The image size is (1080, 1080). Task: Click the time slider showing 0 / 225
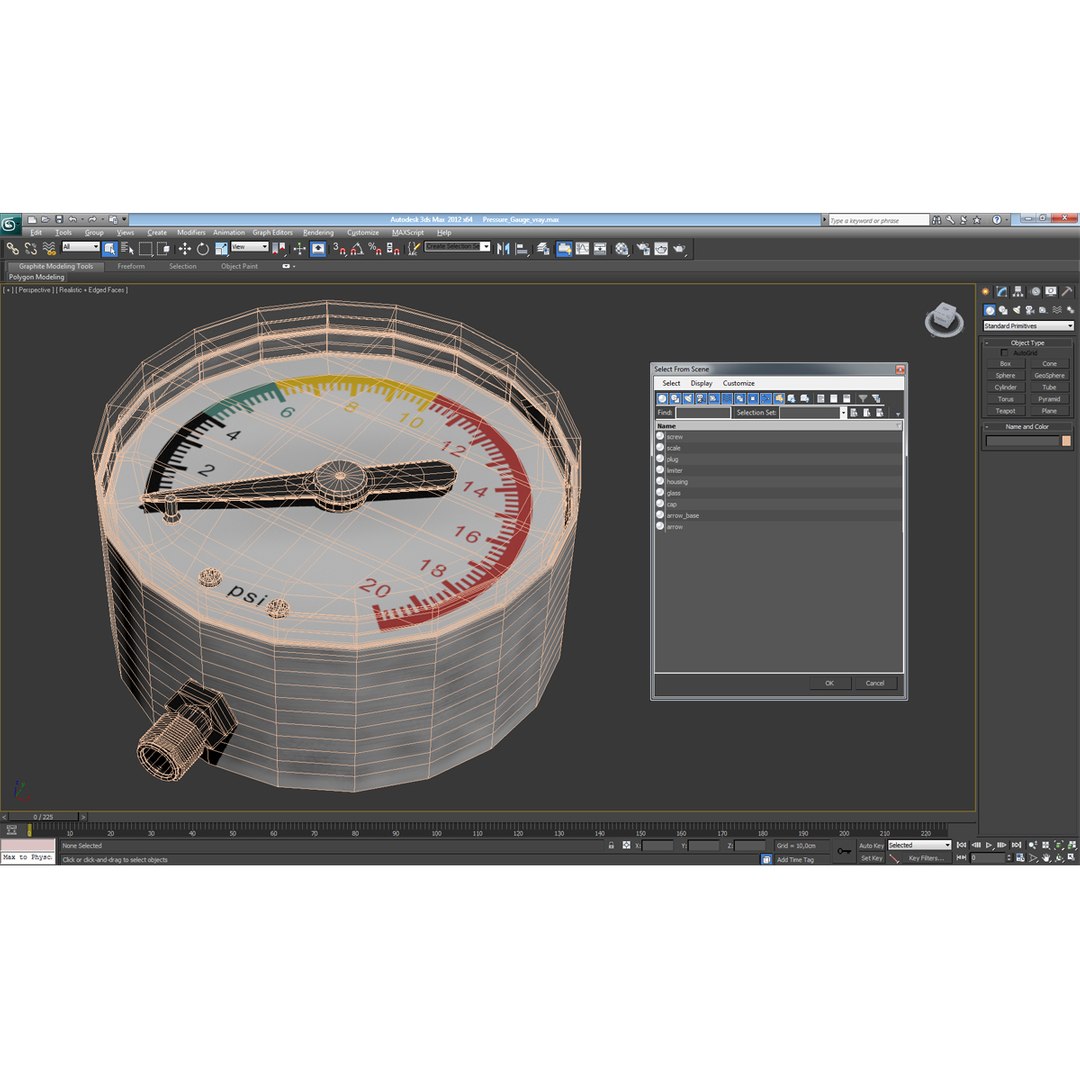point(43,817)
